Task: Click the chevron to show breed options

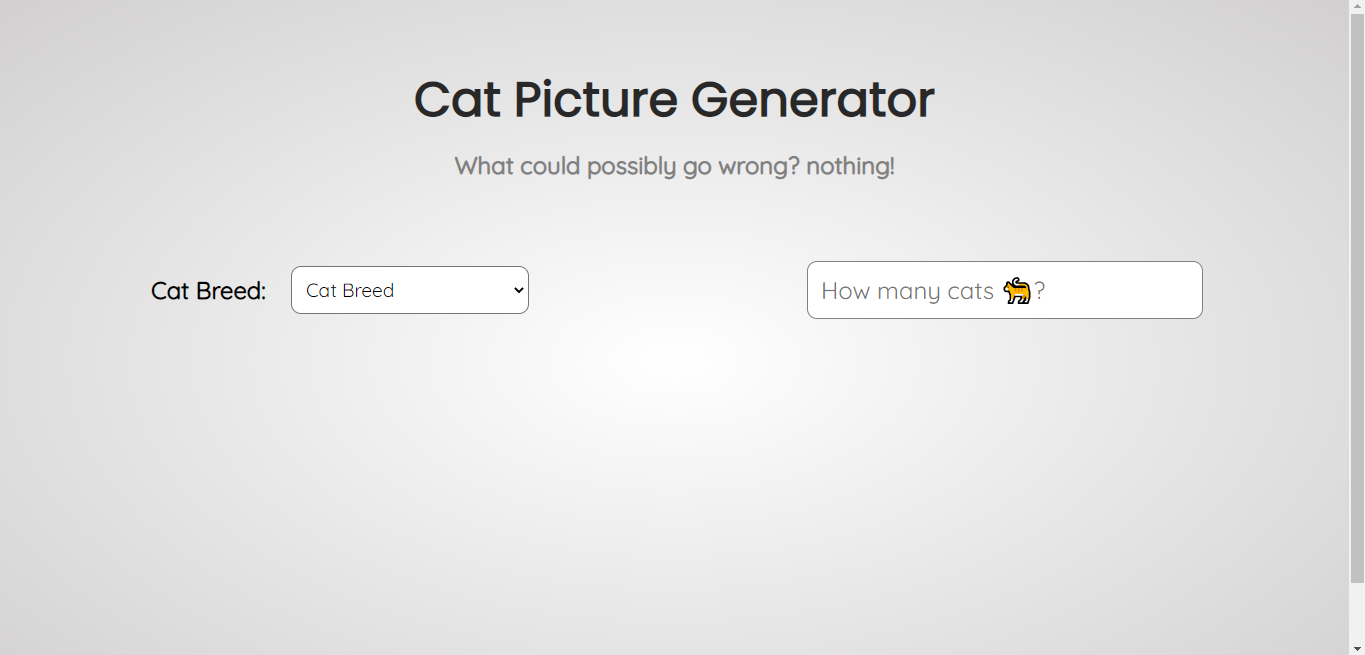Action: click(518, 290)
